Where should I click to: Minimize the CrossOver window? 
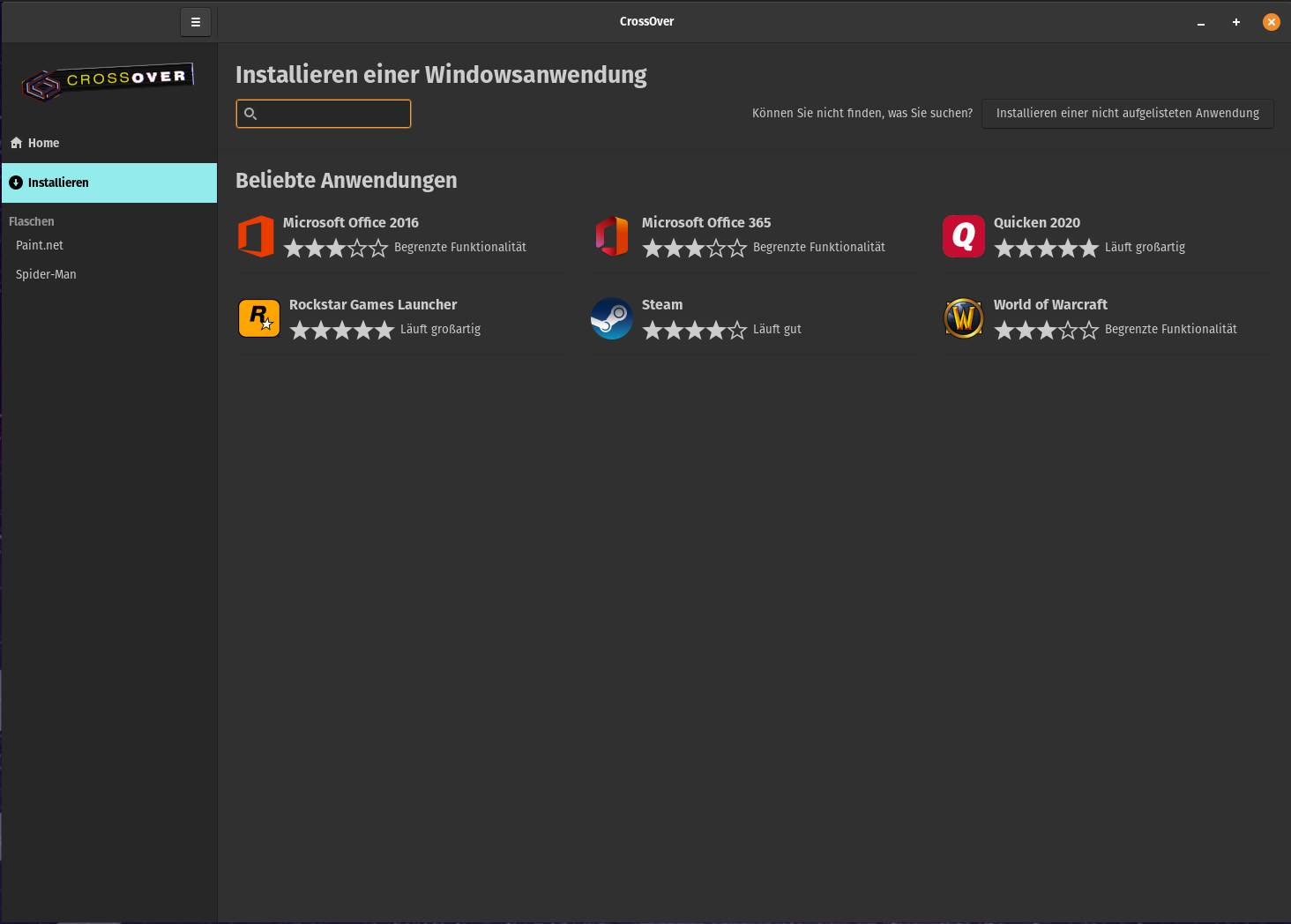(x=1200, y=22)
